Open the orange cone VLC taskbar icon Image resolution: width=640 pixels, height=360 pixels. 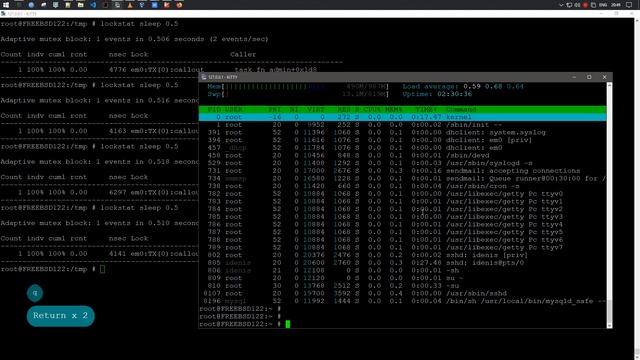click(x=130, y=5)
